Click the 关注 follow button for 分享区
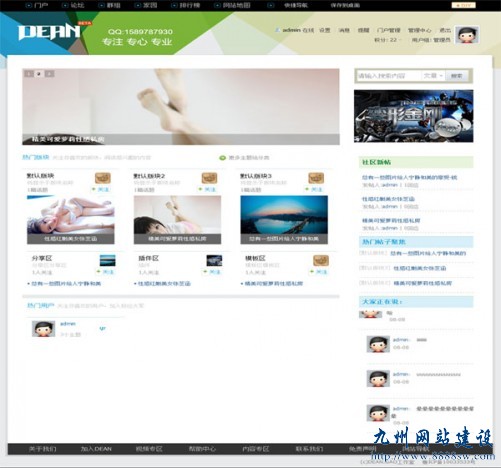 (106, 272)
